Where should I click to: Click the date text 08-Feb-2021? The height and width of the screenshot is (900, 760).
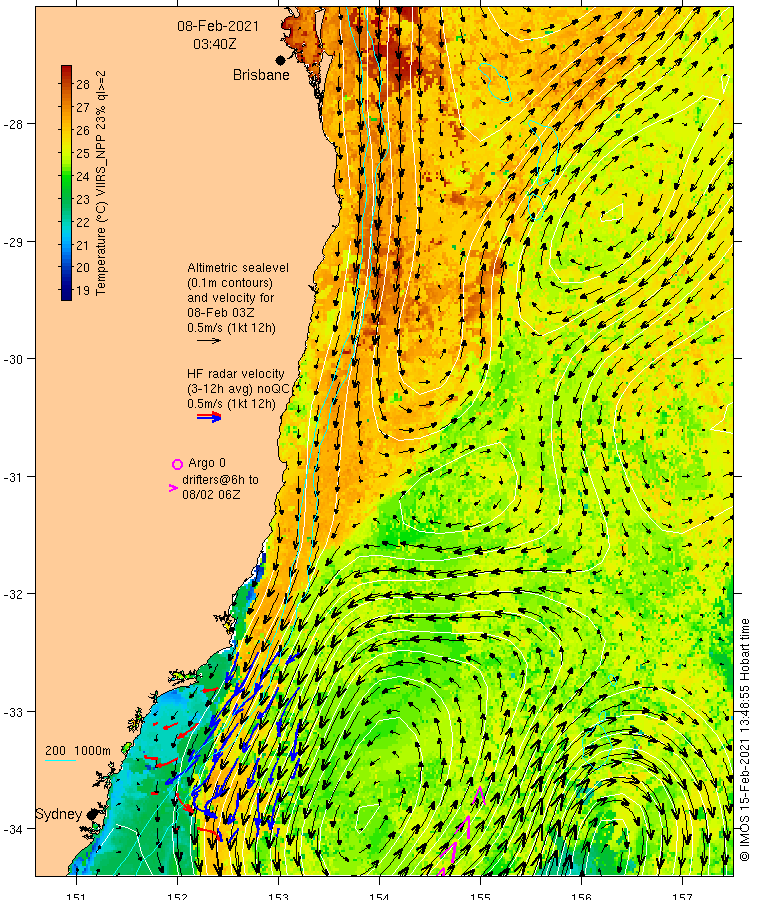point(218,26)
